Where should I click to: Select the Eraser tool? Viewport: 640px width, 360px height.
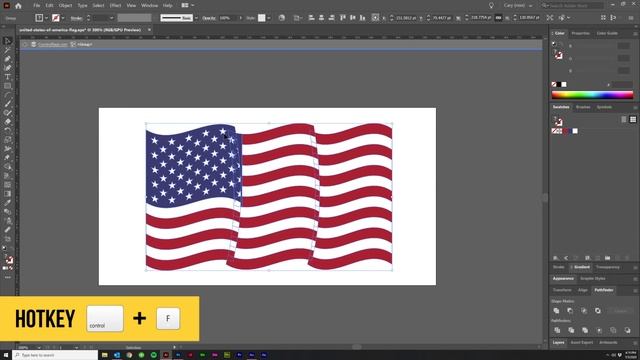pos(7,122)
